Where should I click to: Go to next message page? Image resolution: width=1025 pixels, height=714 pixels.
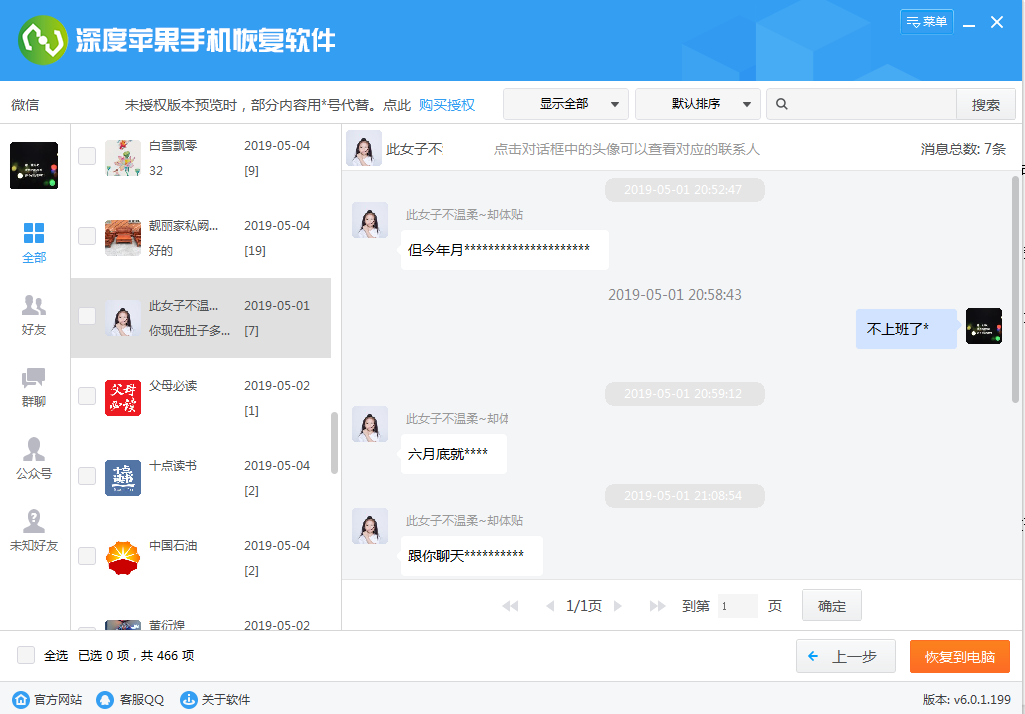click(x=618, y=606)
